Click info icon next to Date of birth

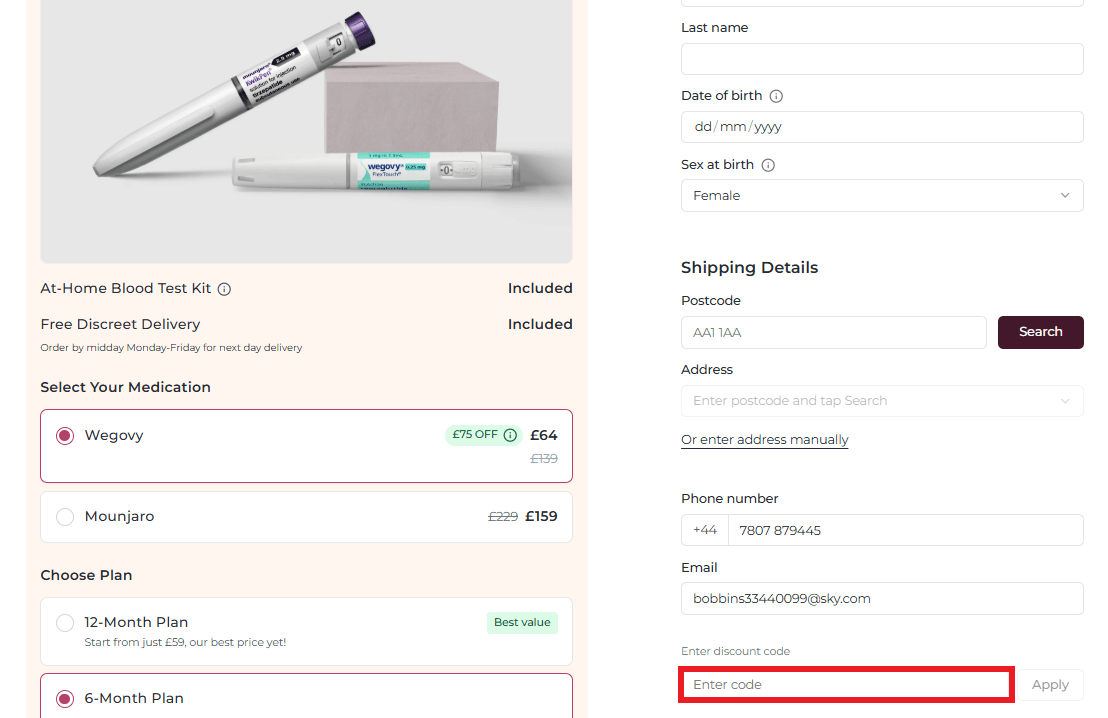point(776,96)
